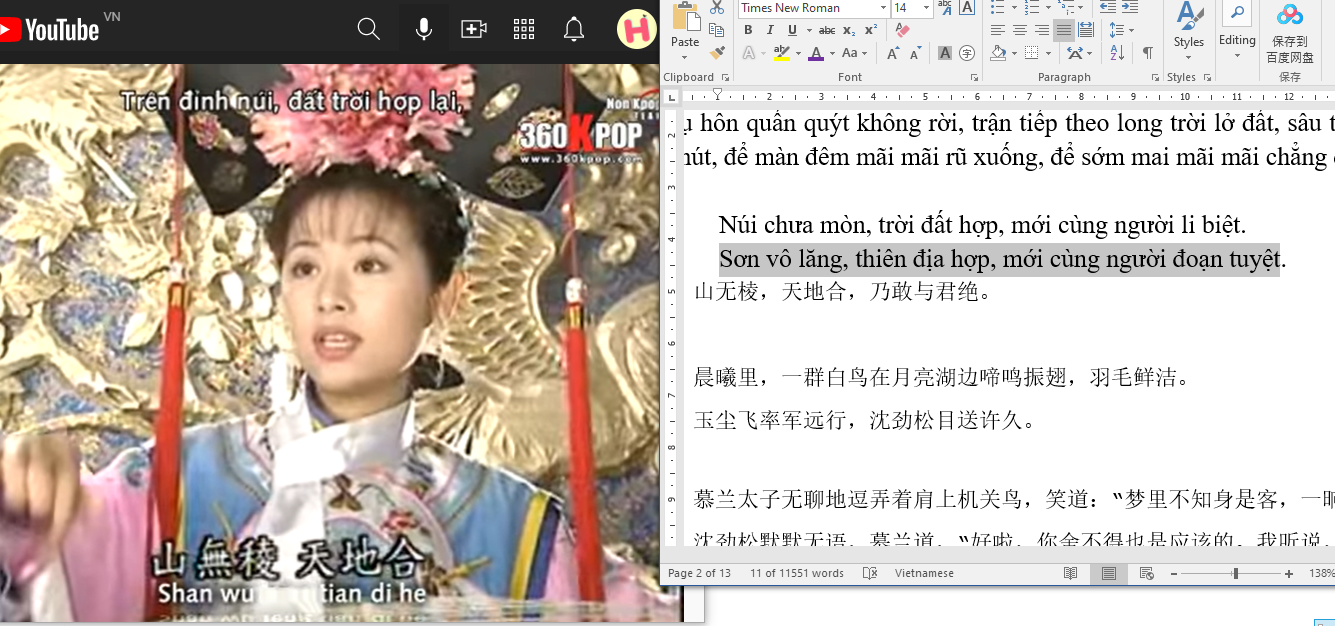This screenshot has height=626, width=1335.
Task: Open the Font dialog launcher
Action: pyautogui.click(x=974, y=77)
